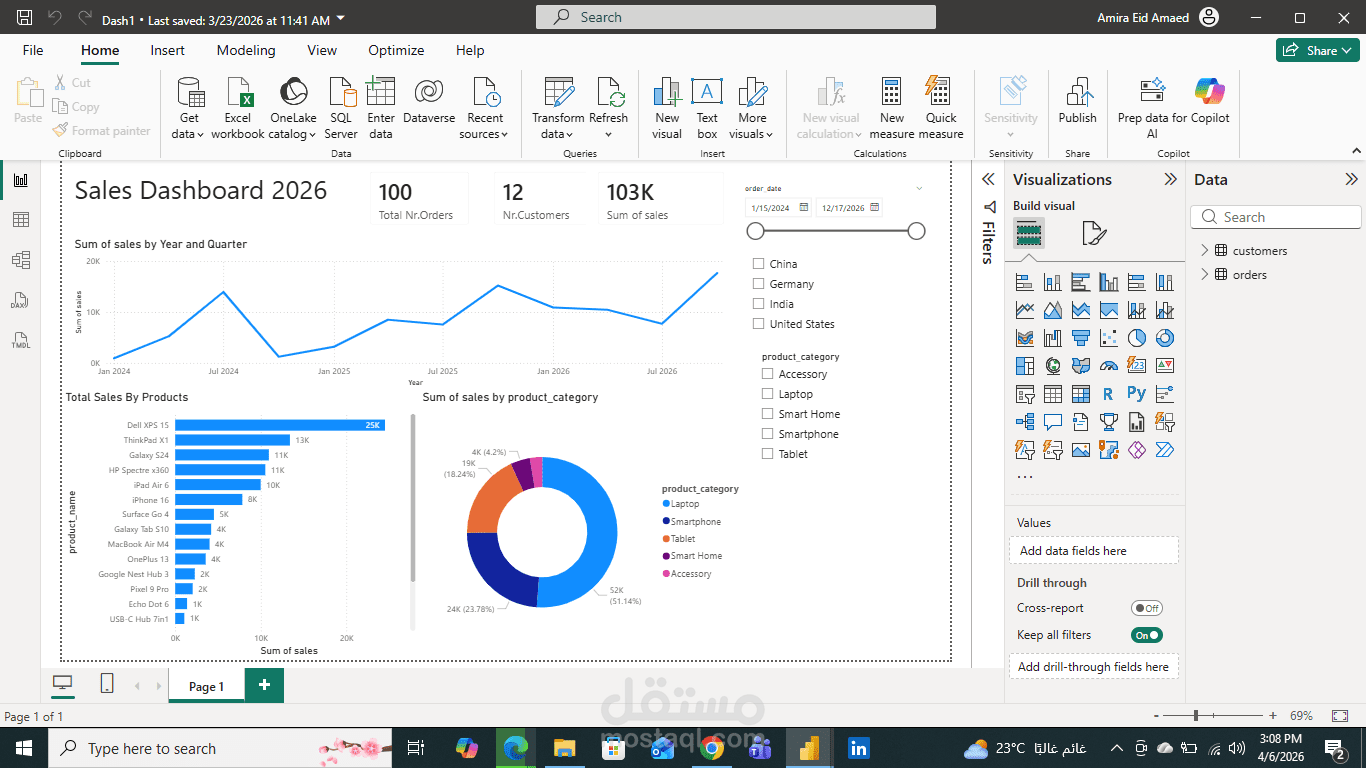Screen dimensions: 1366x768
Task: Click the Data pane Search field
Action: [x=1275, y=217]
